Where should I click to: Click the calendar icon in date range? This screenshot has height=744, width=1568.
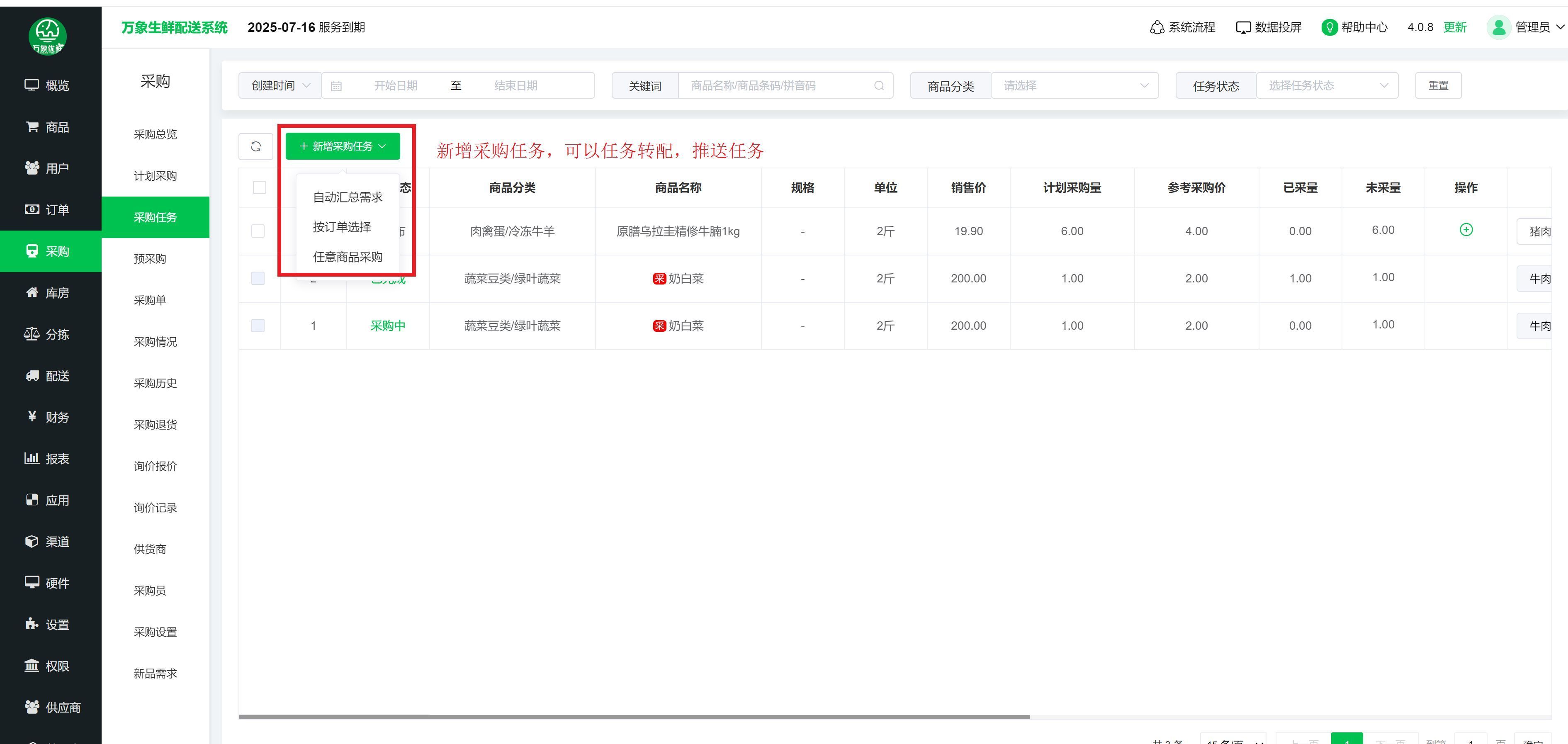[336, 86]
